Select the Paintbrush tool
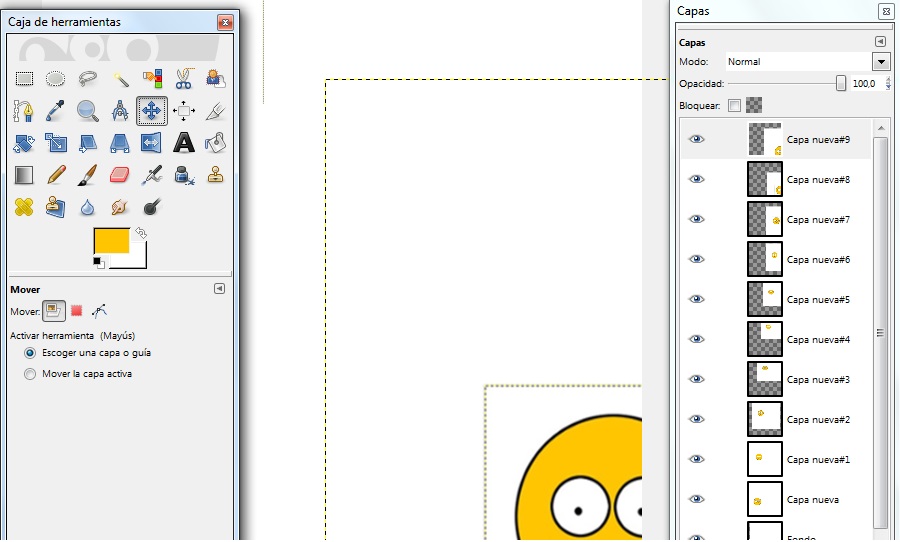Screen dimensions: 900x542 (87, 175)
